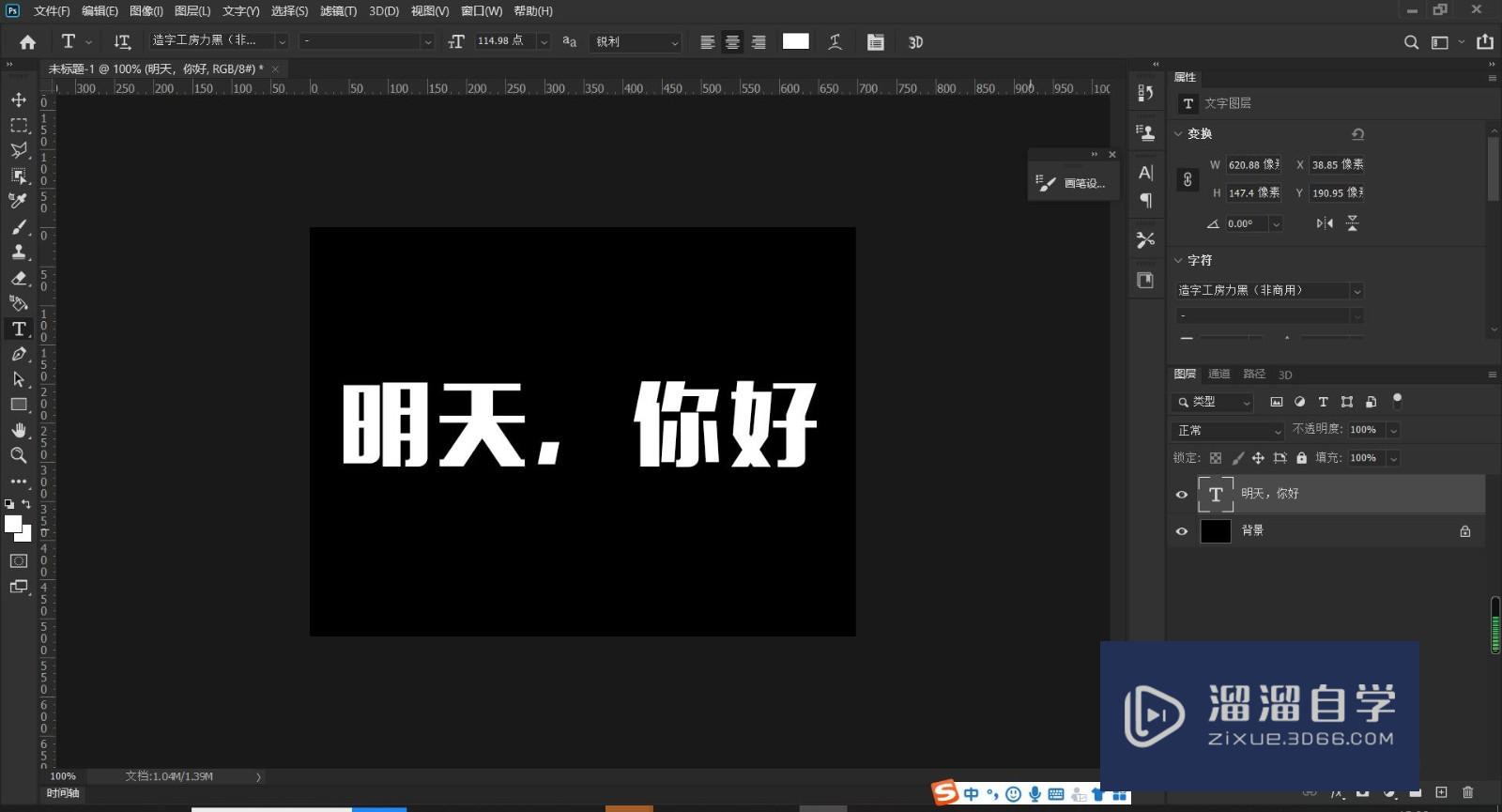Swap foreground and background colors
Viewport: 1502px width, 812px height.
click(26, 504)
